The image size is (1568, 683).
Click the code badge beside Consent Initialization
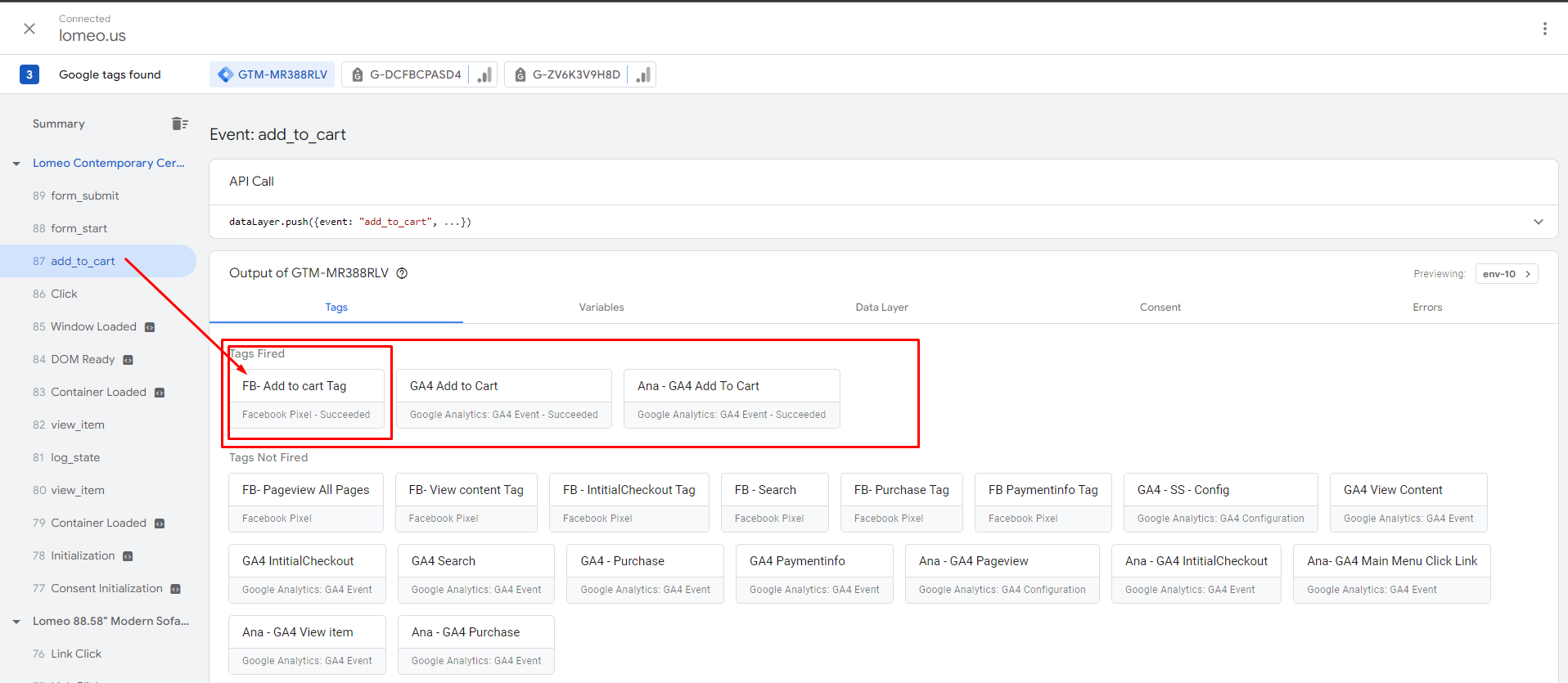point(175,589)
